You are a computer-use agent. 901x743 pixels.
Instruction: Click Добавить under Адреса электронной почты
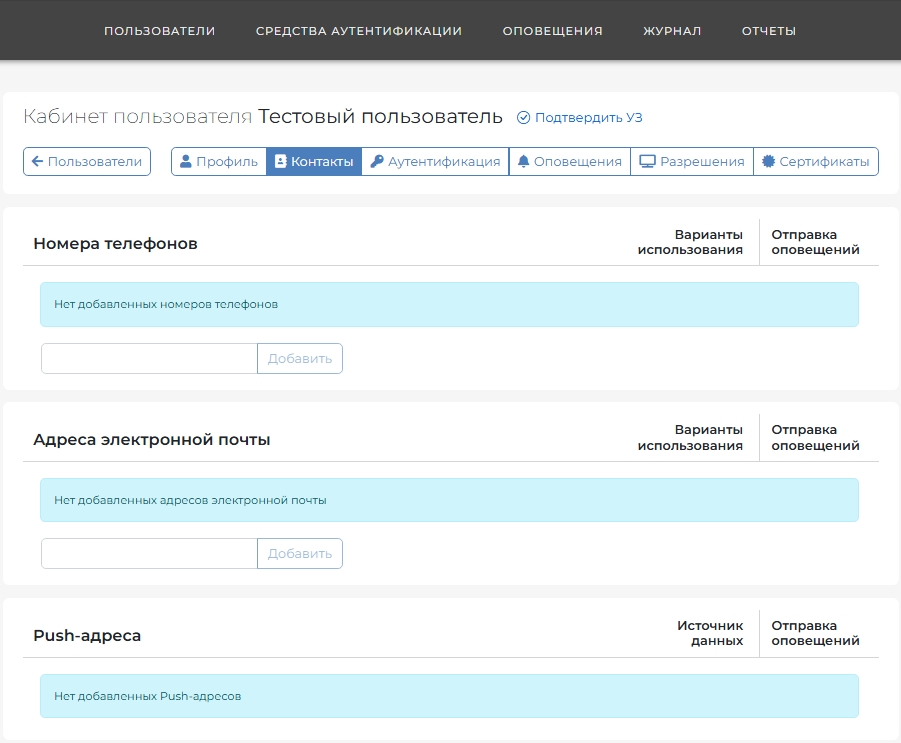[300, 553]
